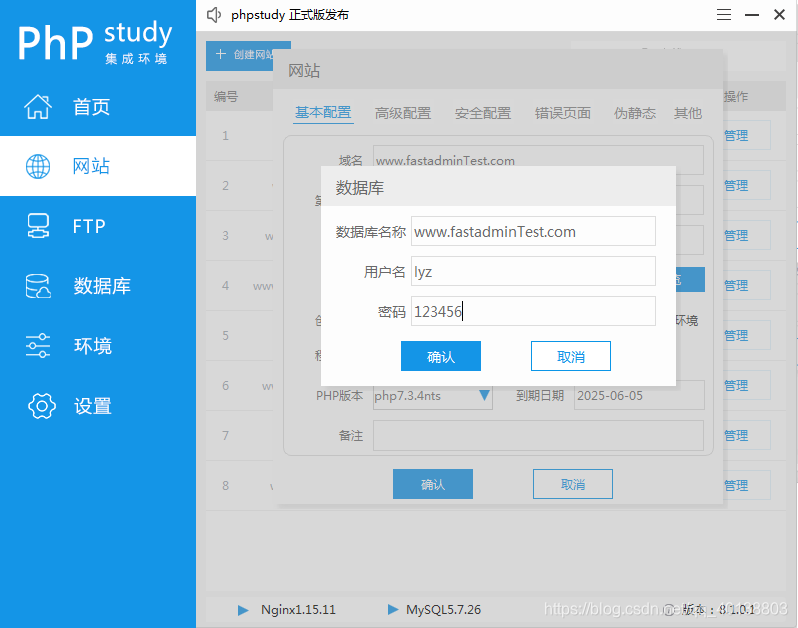Open the hamburger menu icon
Image resolution: width=798 pixels, height=628 pixels.
[724, 15]
